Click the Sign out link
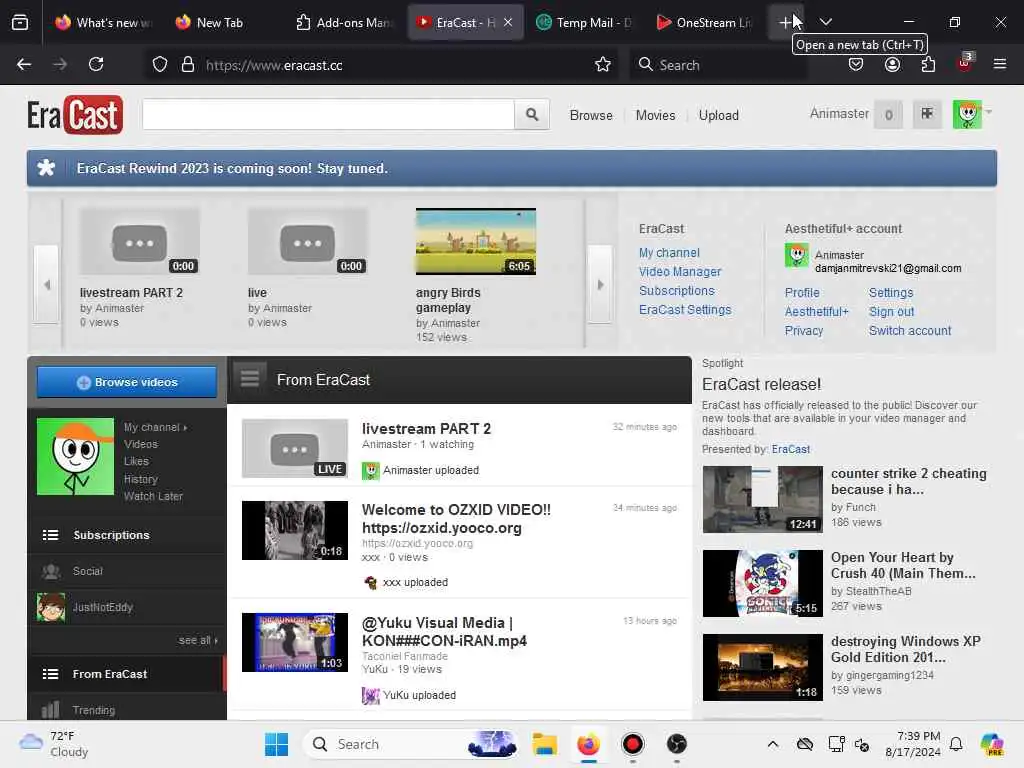This screenshot has height=768, width=1024. point(891,312)
